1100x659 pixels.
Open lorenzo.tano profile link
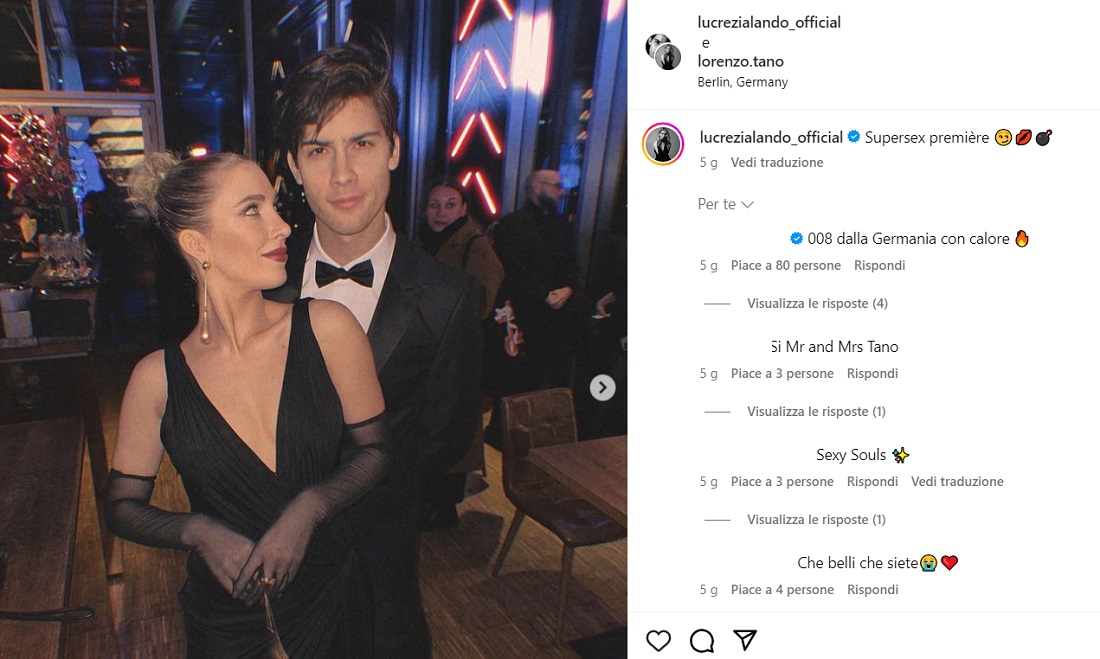point(740,61)
